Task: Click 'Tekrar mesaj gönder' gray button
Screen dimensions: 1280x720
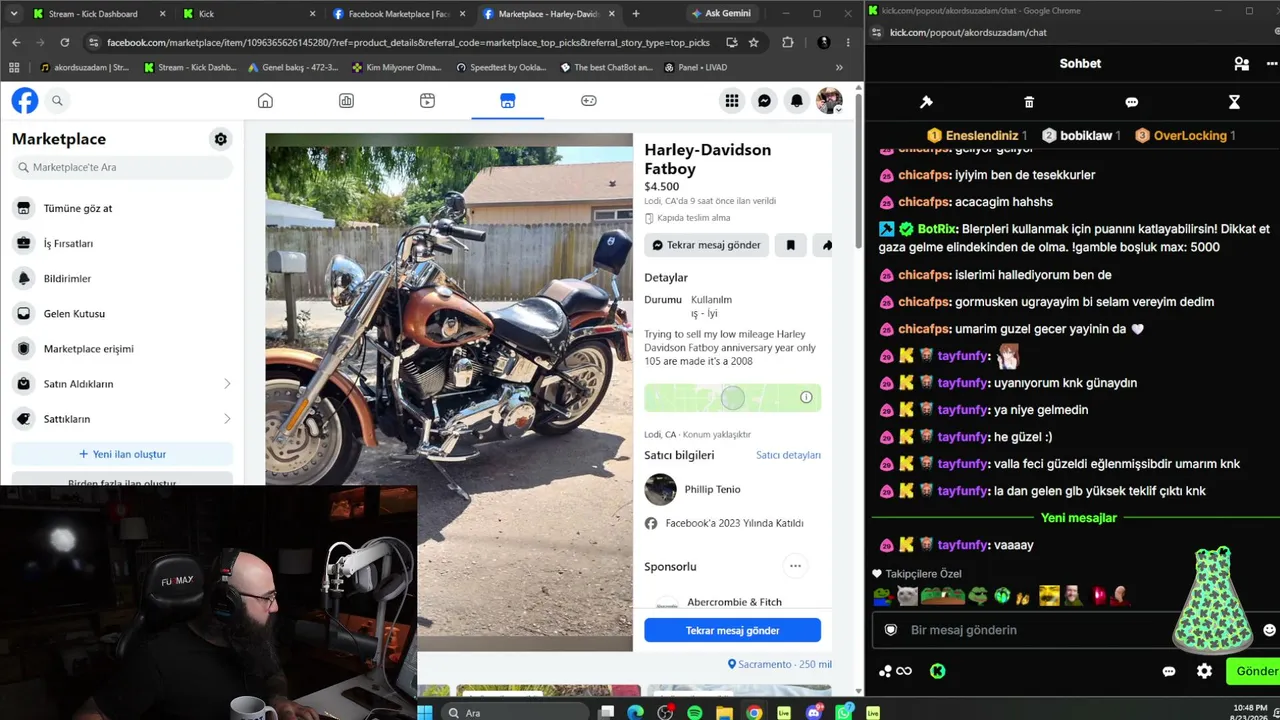Action: [706, 245]
